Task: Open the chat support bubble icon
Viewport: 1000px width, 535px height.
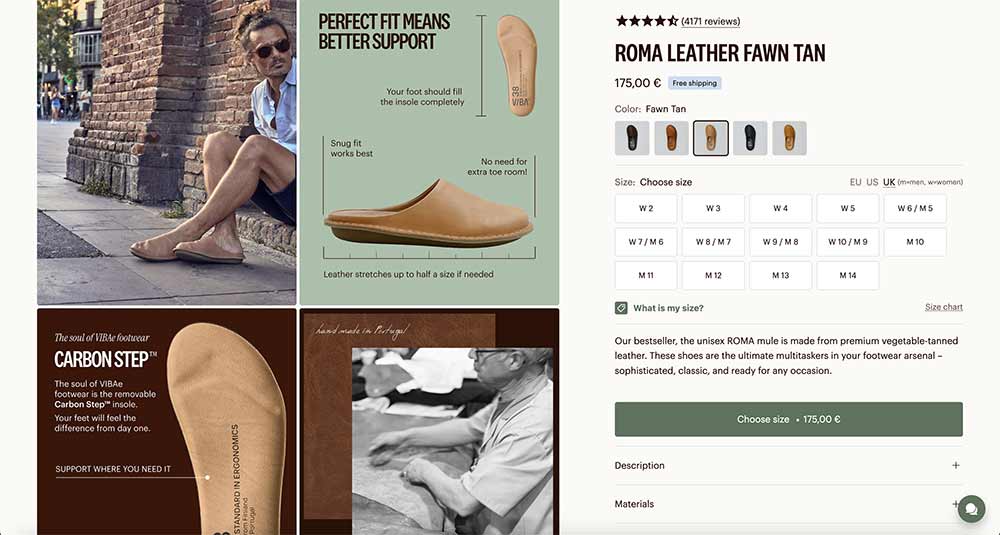Action: point(971,509)
